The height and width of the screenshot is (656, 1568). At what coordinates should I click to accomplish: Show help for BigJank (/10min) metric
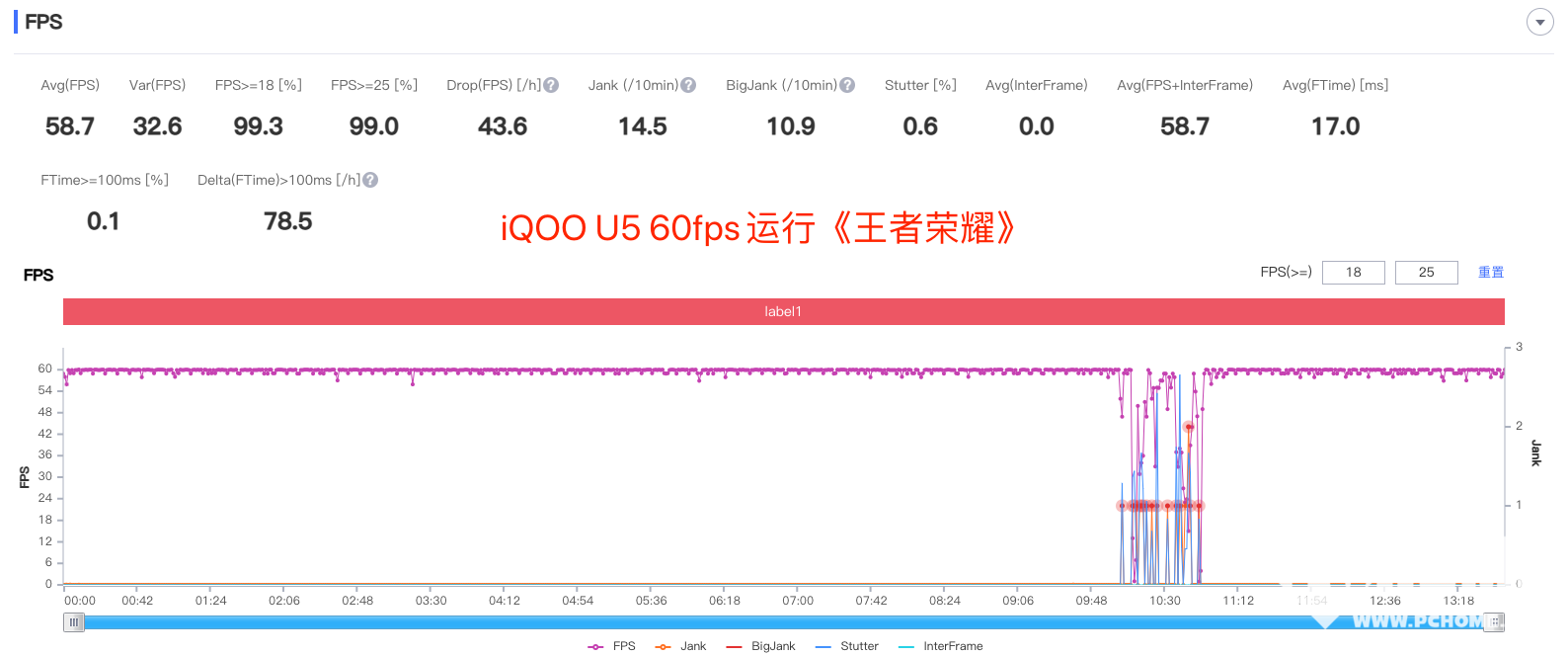(847, 85)
